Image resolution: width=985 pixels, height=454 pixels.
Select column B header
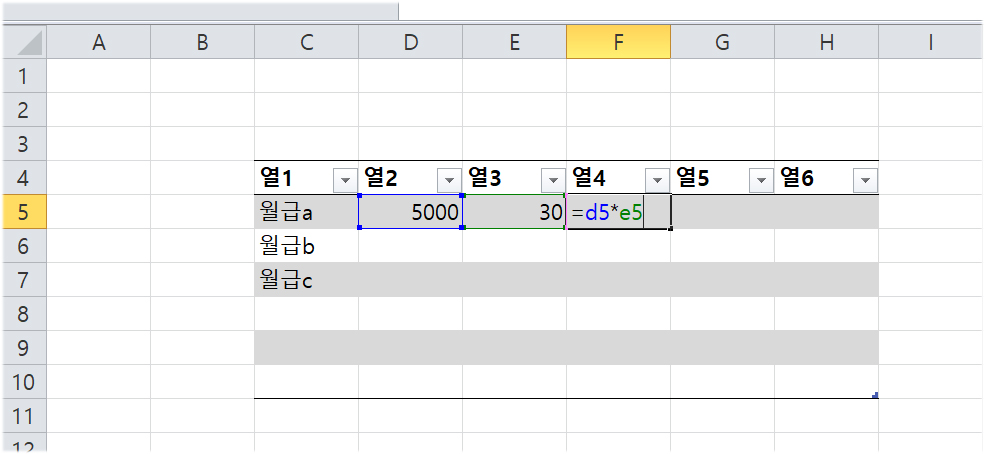coord(202,42)
